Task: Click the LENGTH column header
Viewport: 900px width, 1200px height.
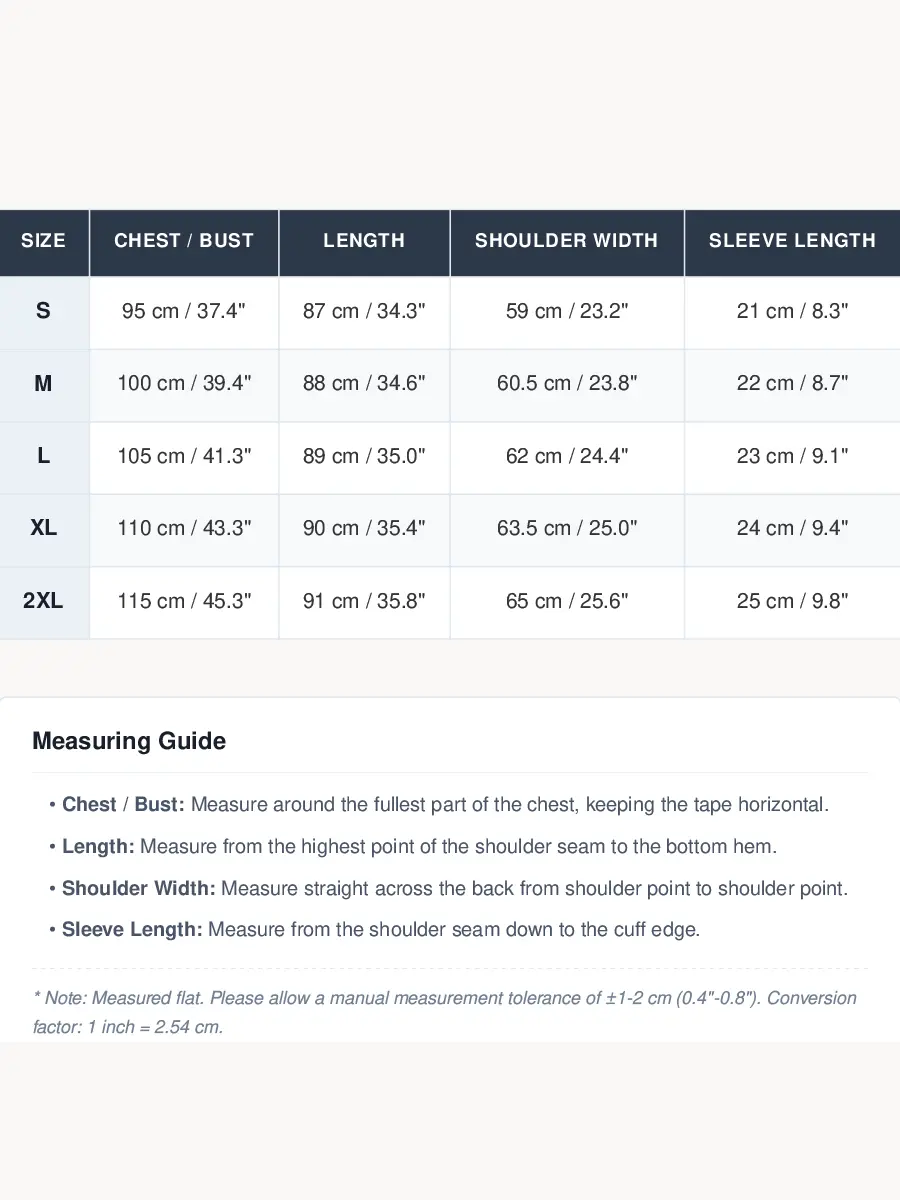Action: click(364, 242)
